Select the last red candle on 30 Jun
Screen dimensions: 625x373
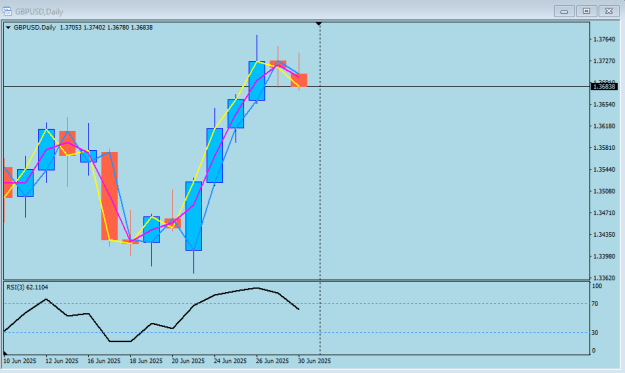point(299,80)
